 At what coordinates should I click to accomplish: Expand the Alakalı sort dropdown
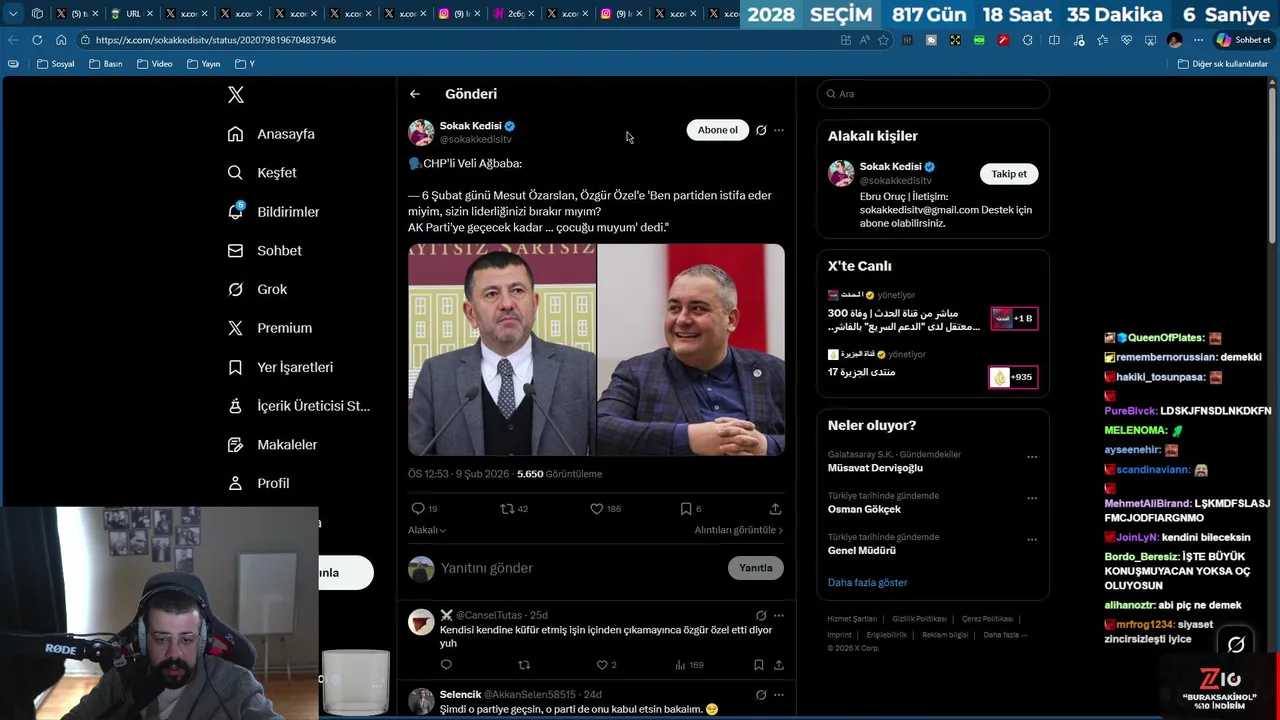click(427, 530)
